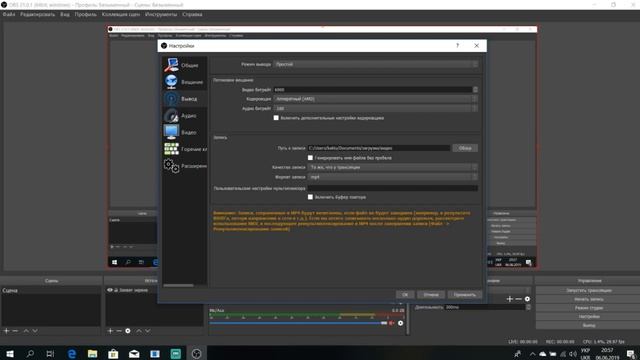Open the Microsoft Edge taskbar icon
Image resolution: width=640 pixels, height=360 pixels.
pyautogui.click(x=72, y=353)
